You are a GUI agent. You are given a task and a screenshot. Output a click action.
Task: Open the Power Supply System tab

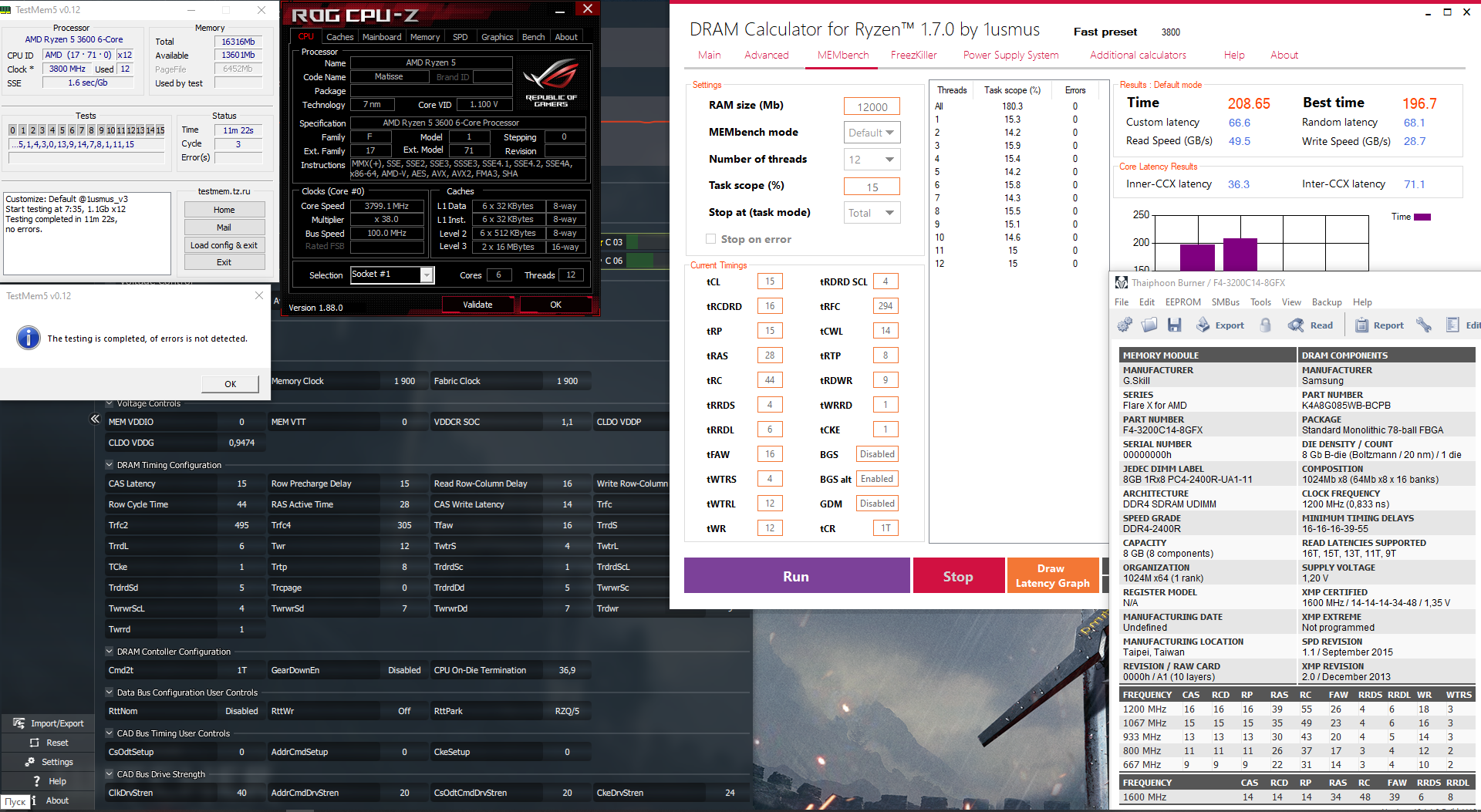point(1010,56)
